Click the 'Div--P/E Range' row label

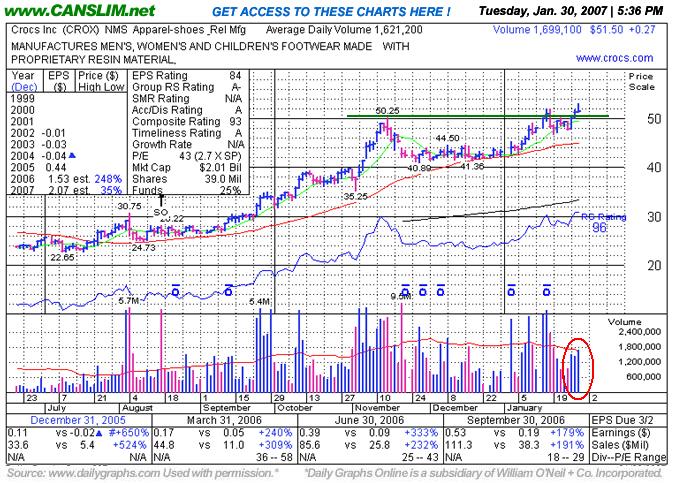coord(629,457)
